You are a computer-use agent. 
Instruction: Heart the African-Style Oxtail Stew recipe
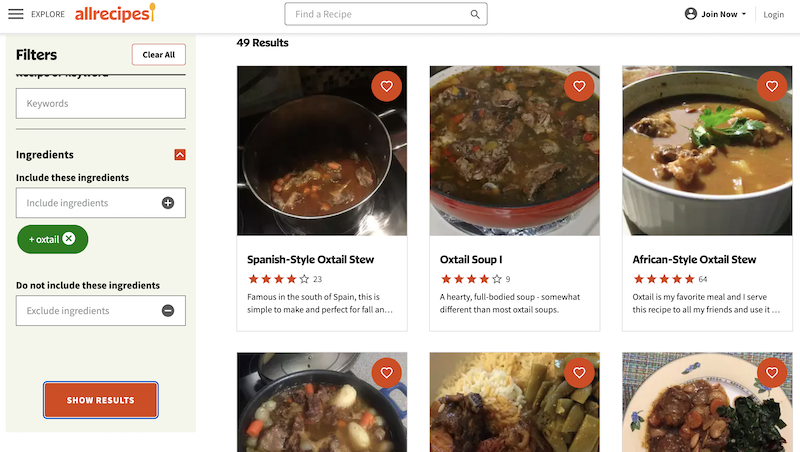click(772, 86)
